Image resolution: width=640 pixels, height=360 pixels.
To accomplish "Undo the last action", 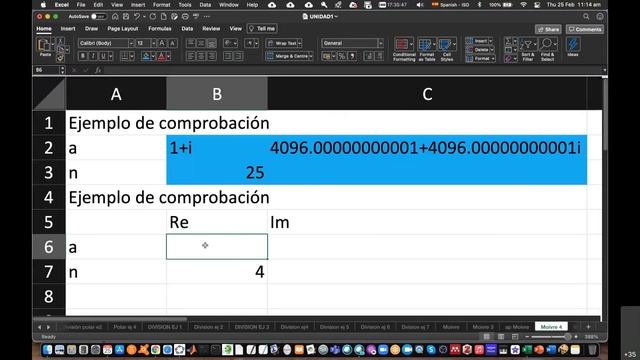I will (137, 17).
